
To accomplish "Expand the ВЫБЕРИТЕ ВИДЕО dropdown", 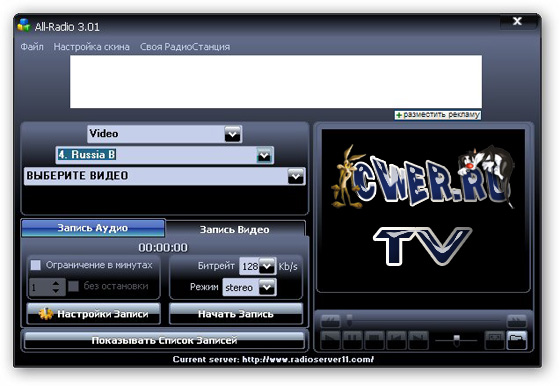I will (x=296, y=176).
